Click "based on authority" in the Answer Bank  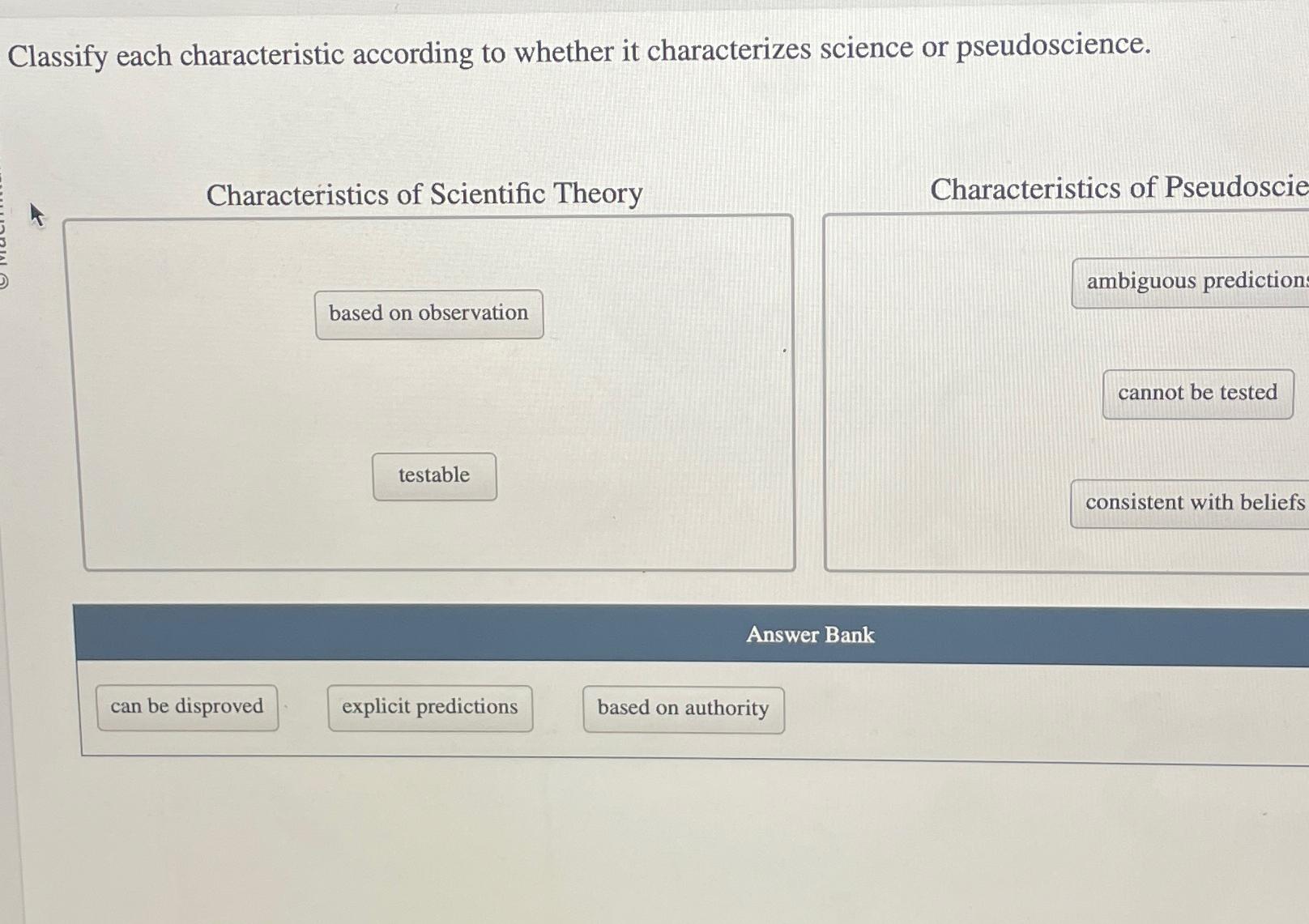point(683,708)
